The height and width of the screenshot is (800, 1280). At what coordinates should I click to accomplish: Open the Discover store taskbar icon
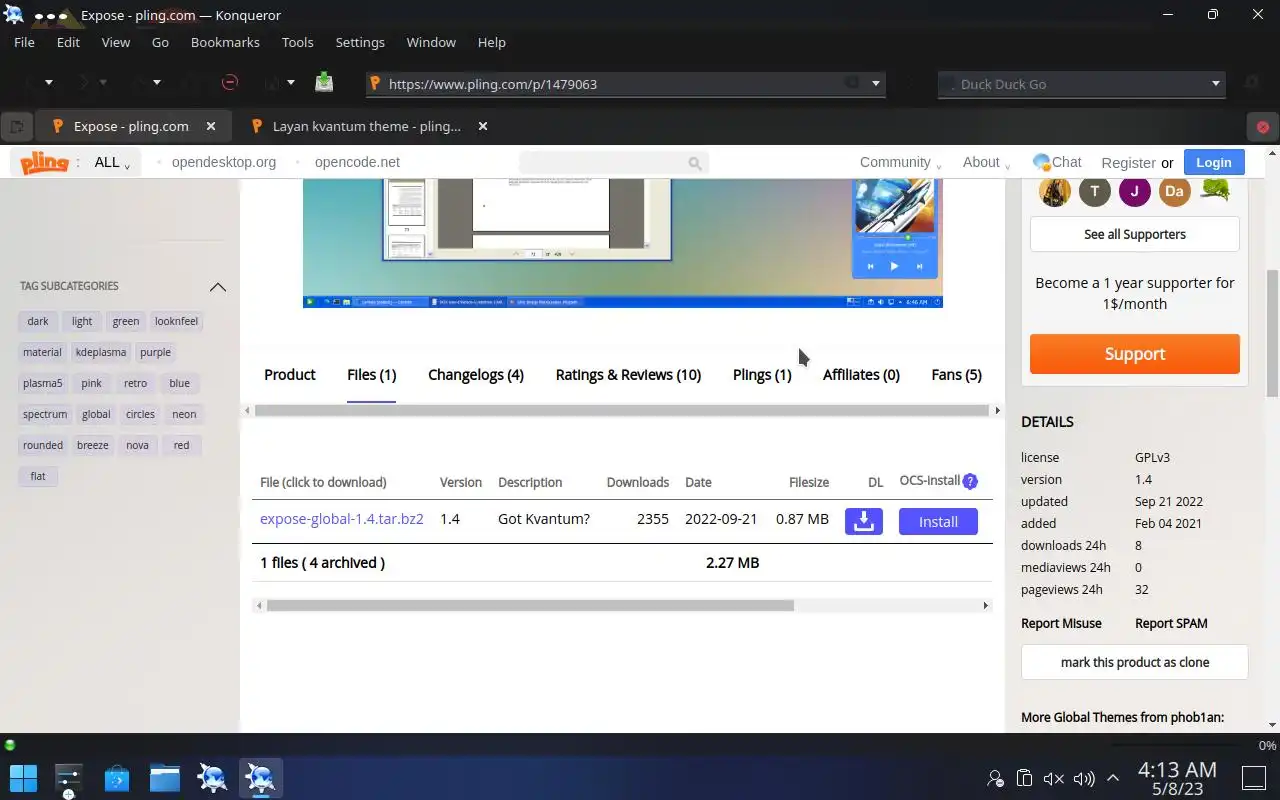[117, 778]
